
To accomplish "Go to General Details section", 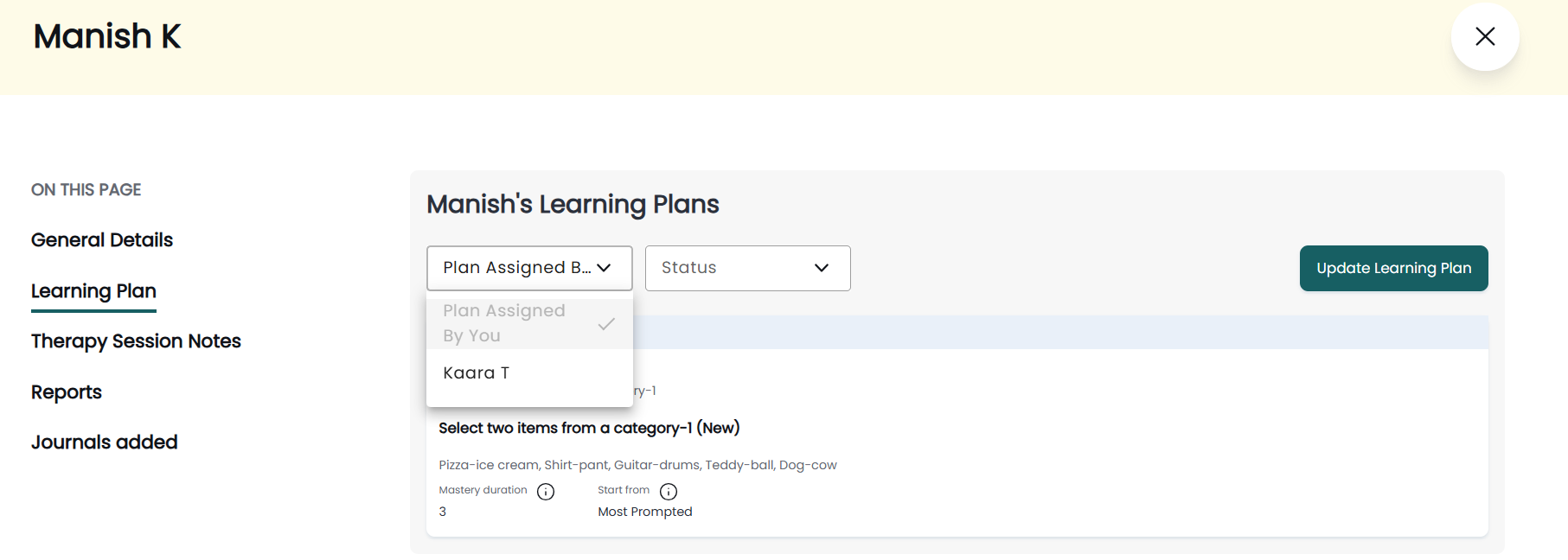I will coord(102,240).
